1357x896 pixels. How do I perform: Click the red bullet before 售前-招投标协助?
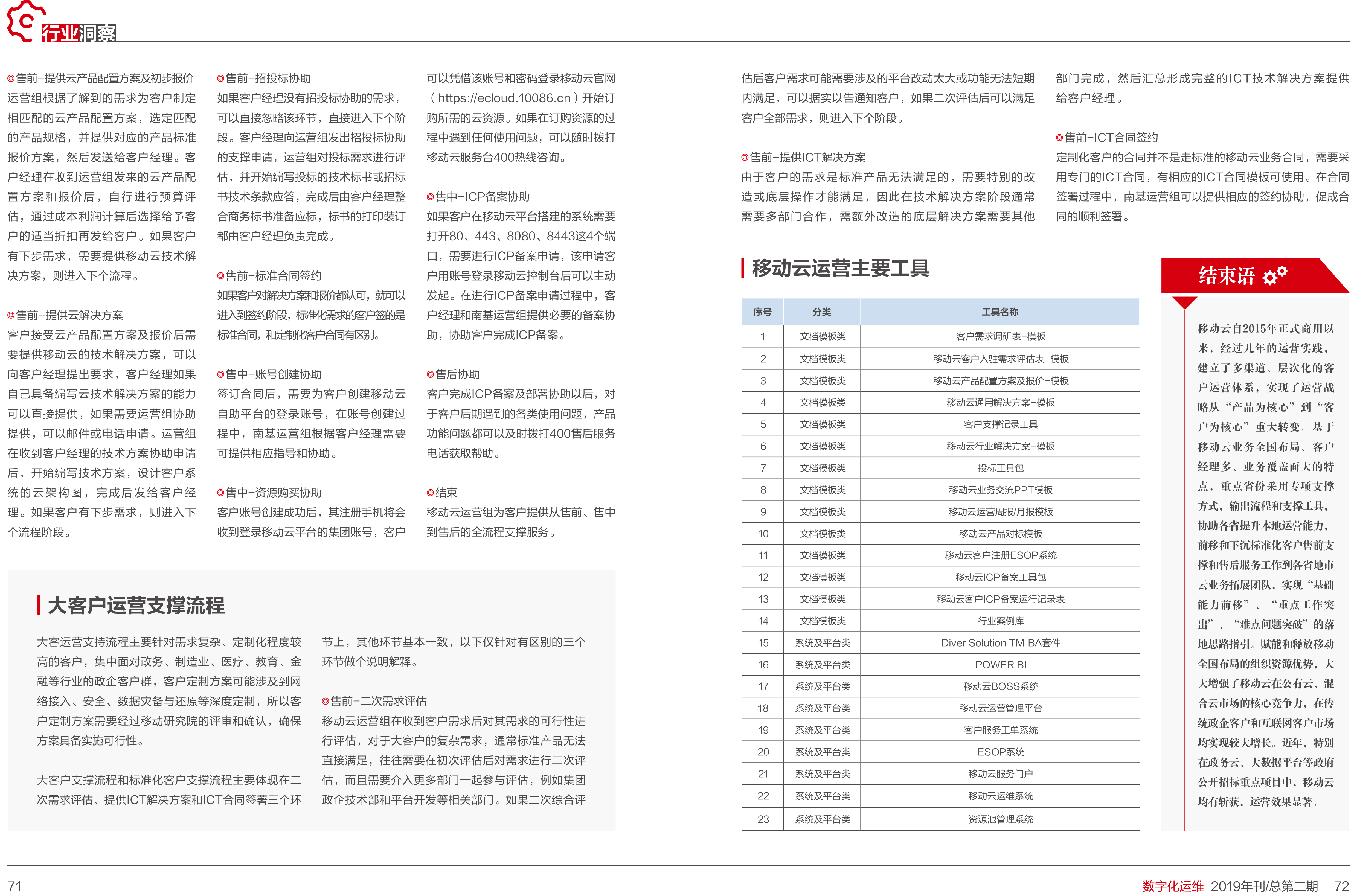click(220, 79)
